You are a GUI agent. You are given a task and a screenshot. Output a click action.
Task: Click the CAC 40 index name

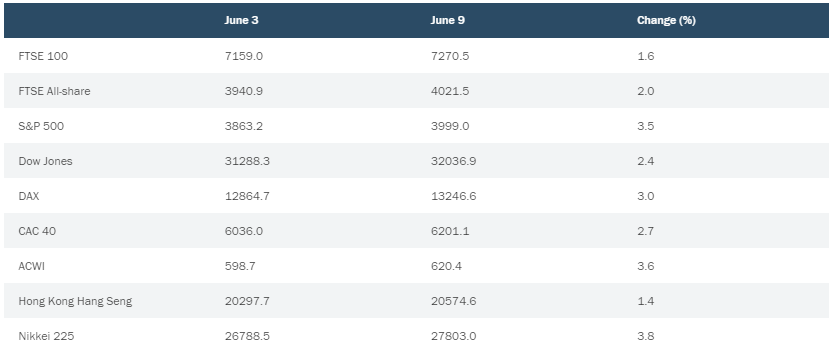click(37, 231)
